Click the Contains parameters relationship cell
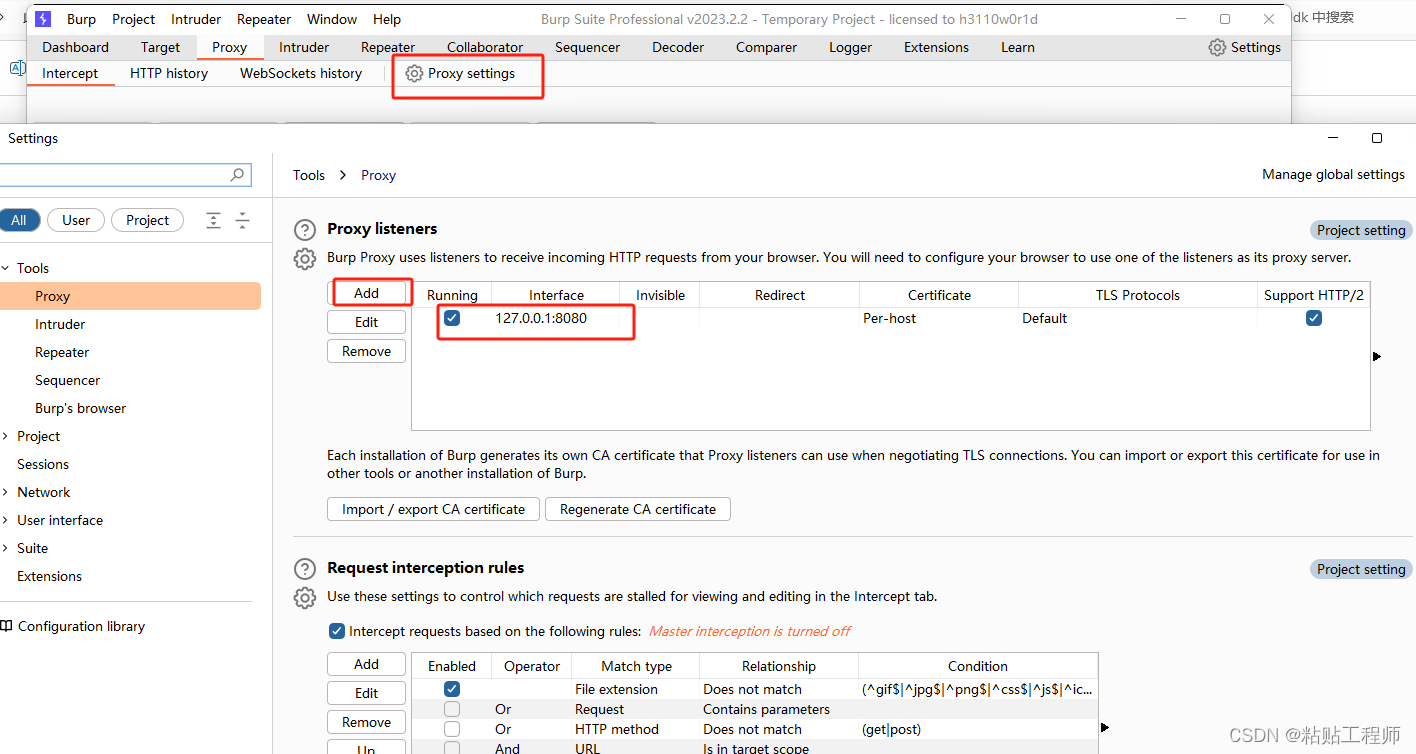 779,709
